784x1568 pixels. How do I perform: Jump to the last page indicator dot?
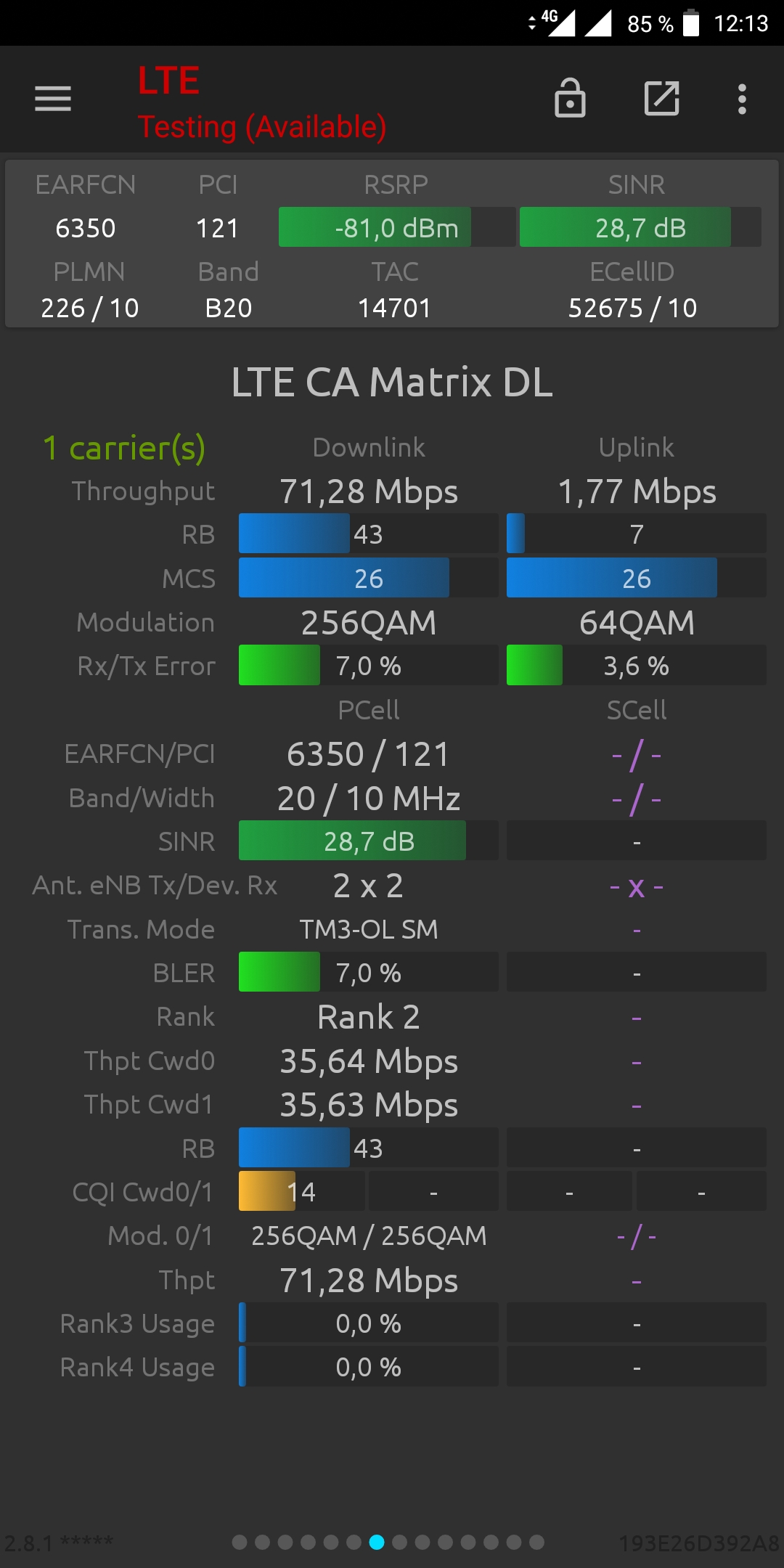[536, 1542]
